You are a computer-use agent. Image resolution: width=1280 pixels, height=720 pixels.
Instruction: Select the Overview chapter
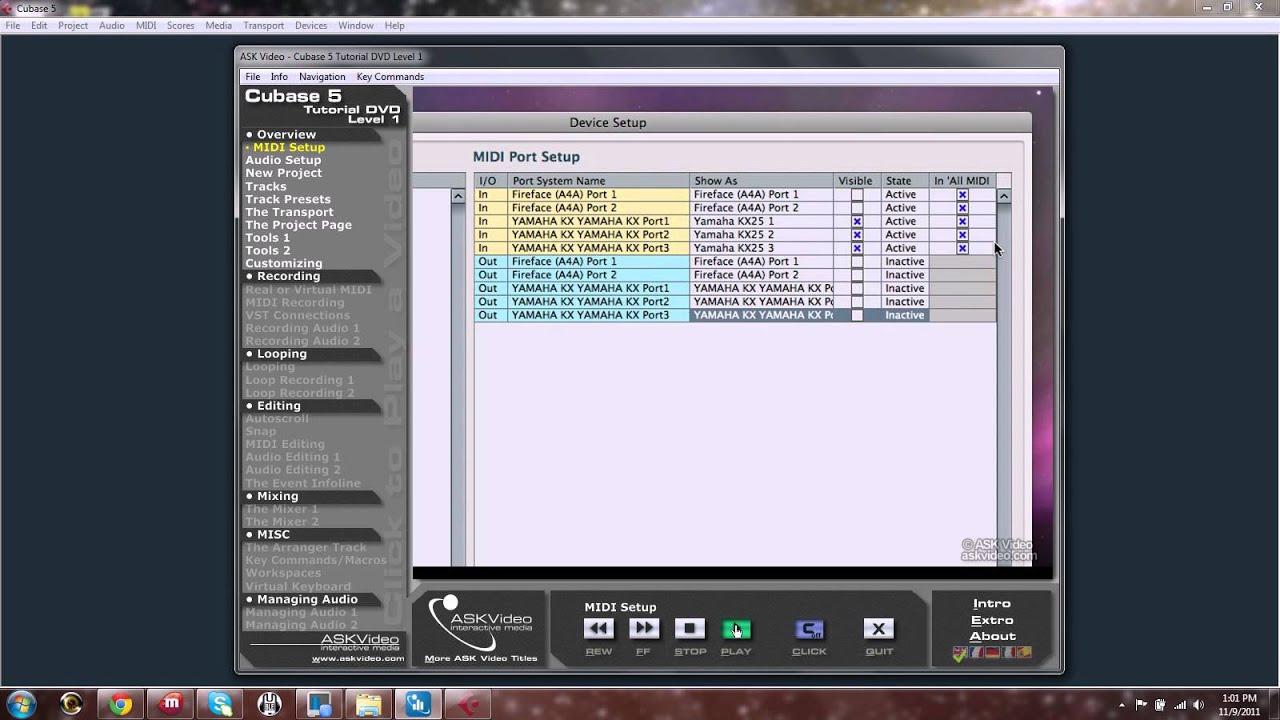[286, 134]
